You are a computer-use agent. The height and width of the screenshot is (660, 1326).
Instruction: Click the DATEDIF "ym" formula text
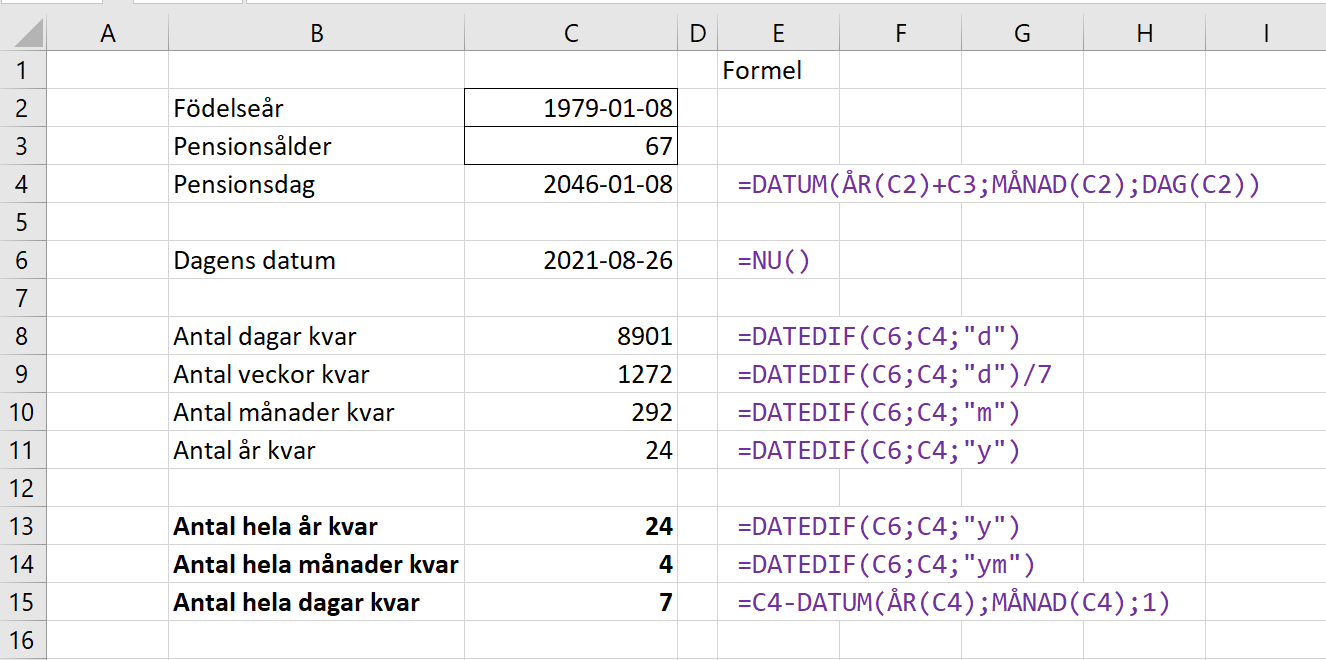pyautogui.click(x=886, y=565)
